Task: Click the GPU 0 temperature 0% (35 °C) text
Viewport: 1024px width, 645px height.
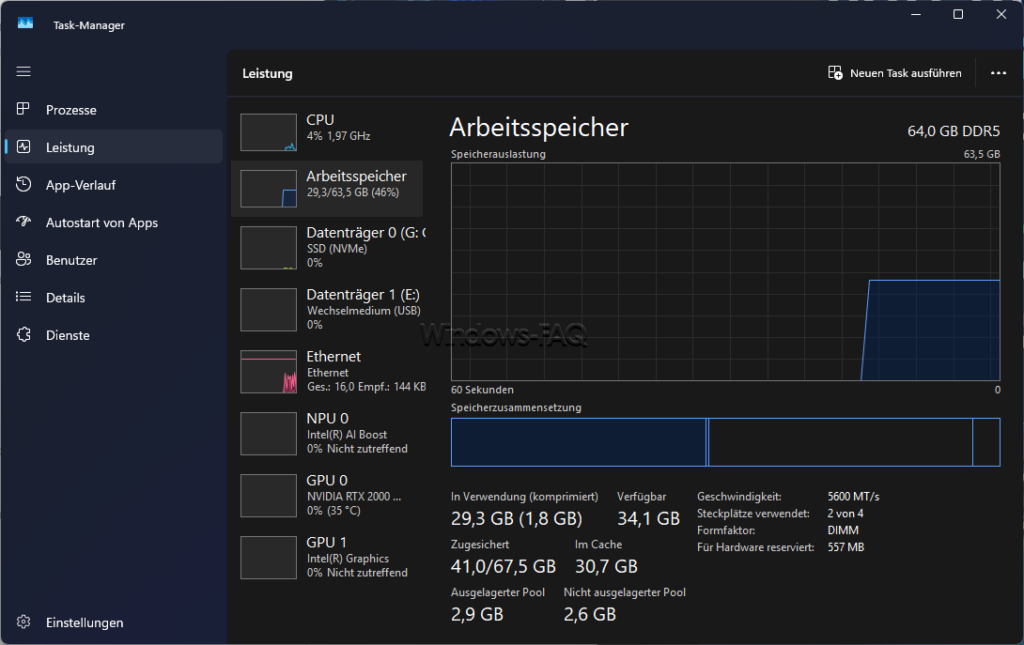Action: (334, 511)
